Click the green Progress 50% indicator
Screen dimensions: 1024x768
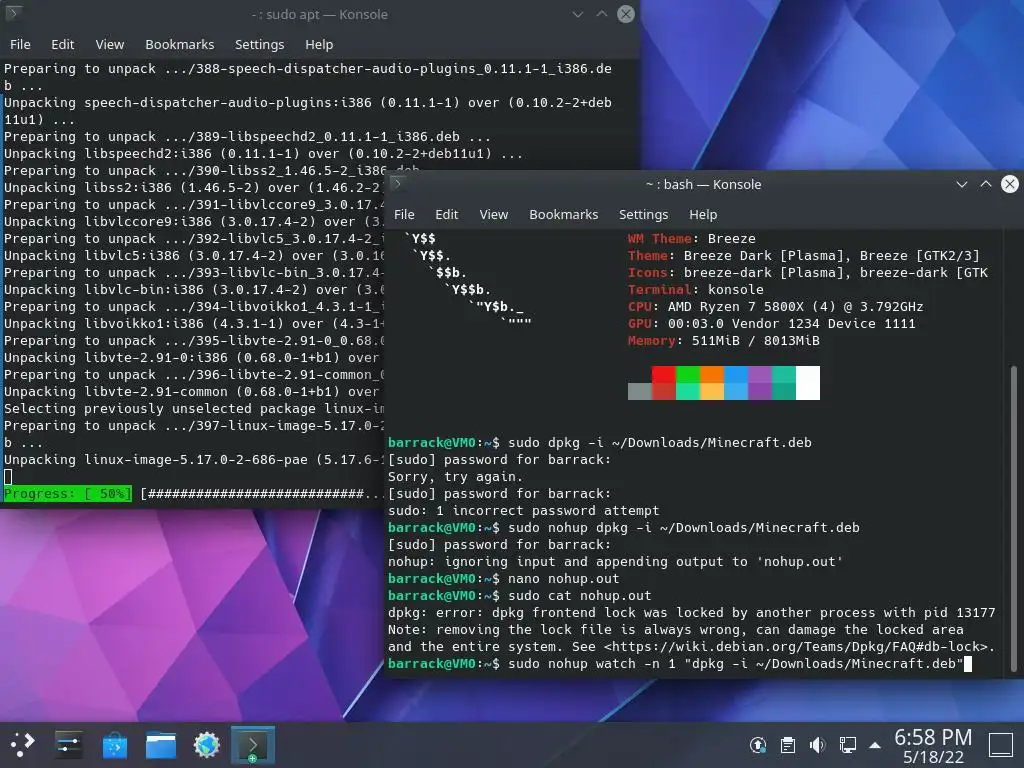click(x=68, y=494)
